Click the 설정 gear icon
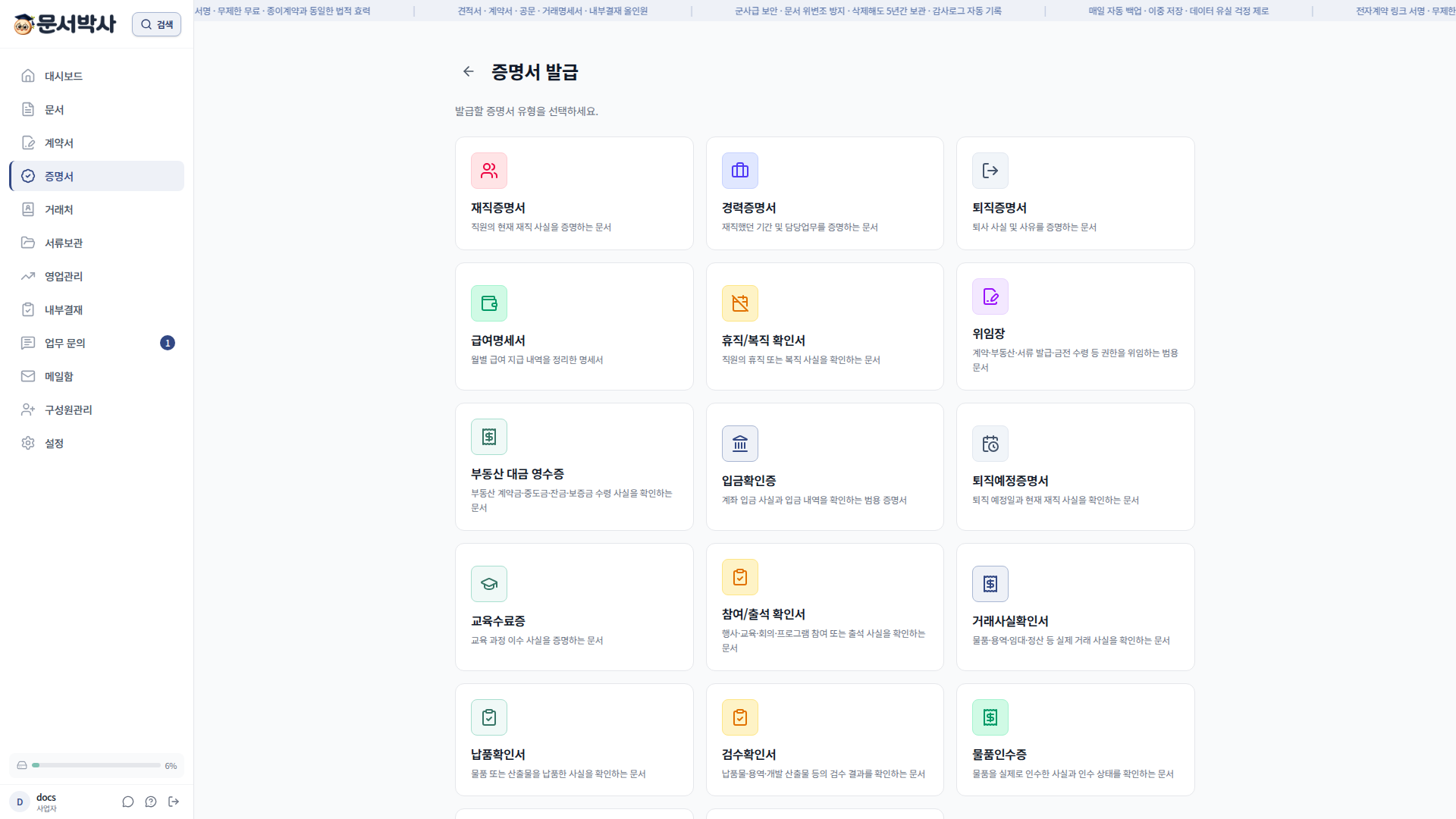This screenshot has height=819, width=1456. [28, 443]
